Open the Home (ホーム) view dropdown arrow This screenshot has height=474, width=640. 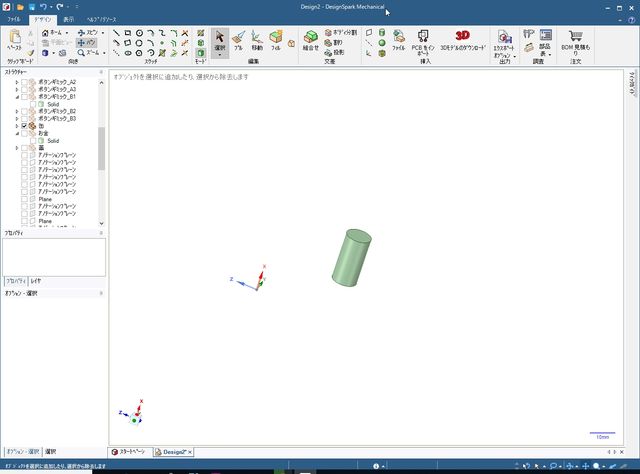pyautogui.click(x=67, y=33)
